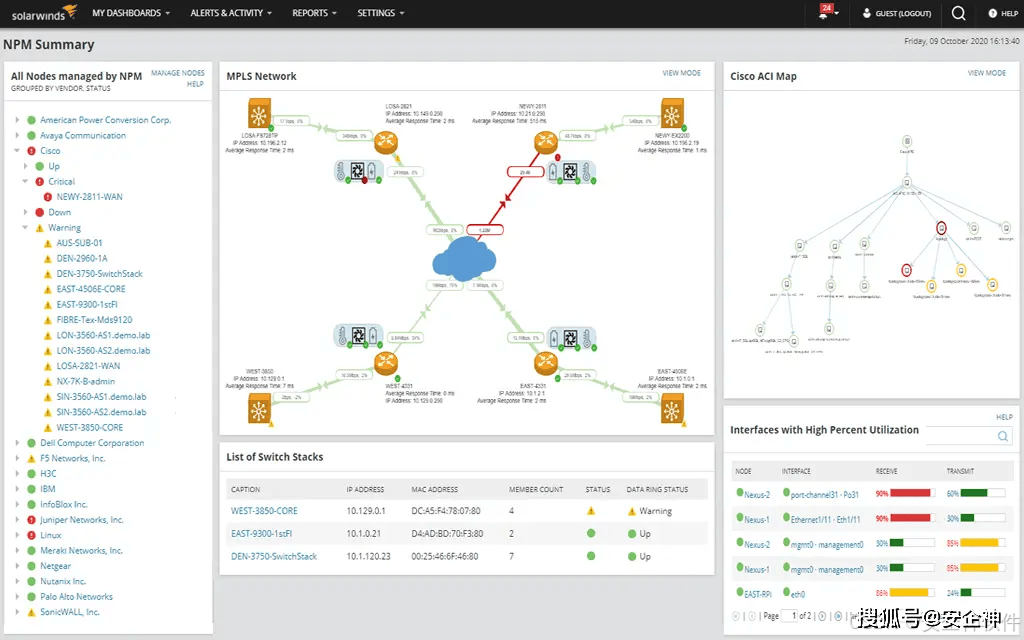The height and width of the screenshot is (640, 1024).
Task: Open Help in the top navigation bar
Action: coord(1003,13)
